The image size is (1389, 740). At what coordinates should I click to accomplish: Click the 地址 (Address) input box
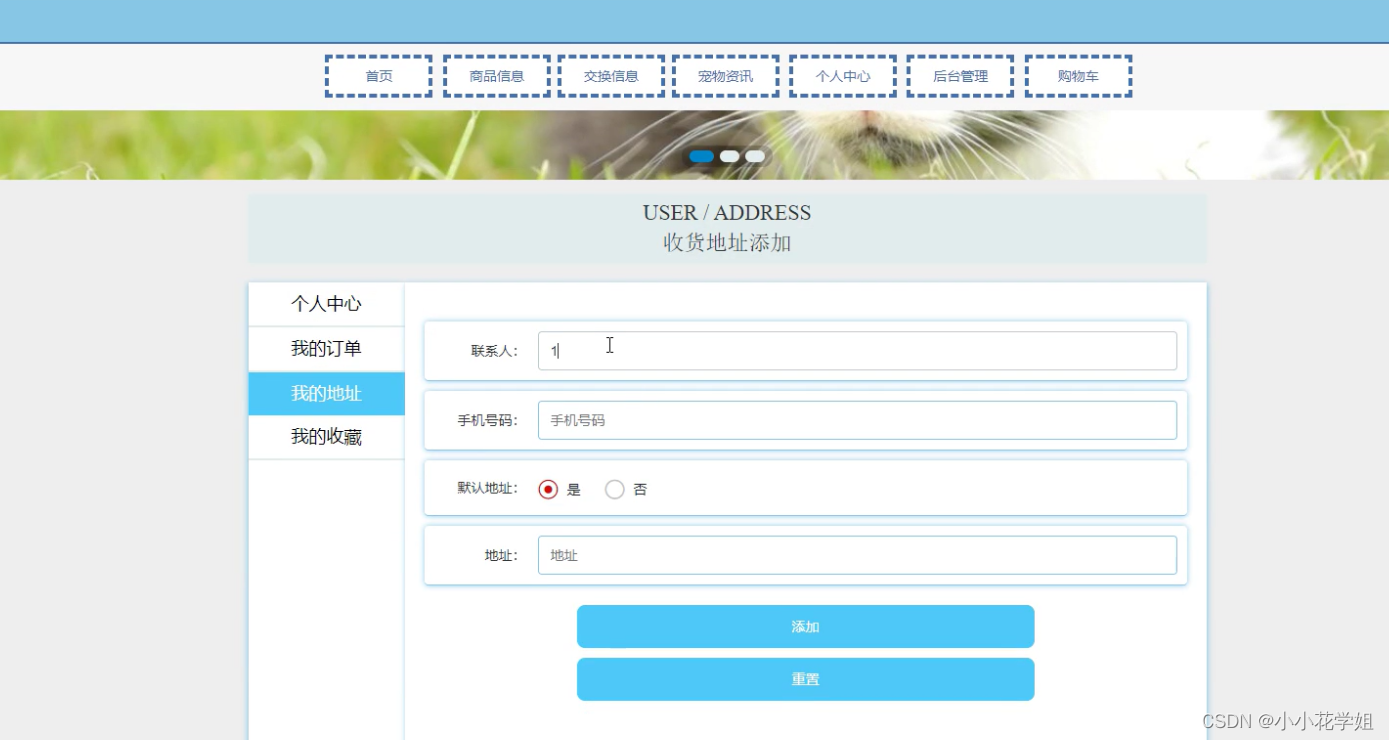click(857, 554)
